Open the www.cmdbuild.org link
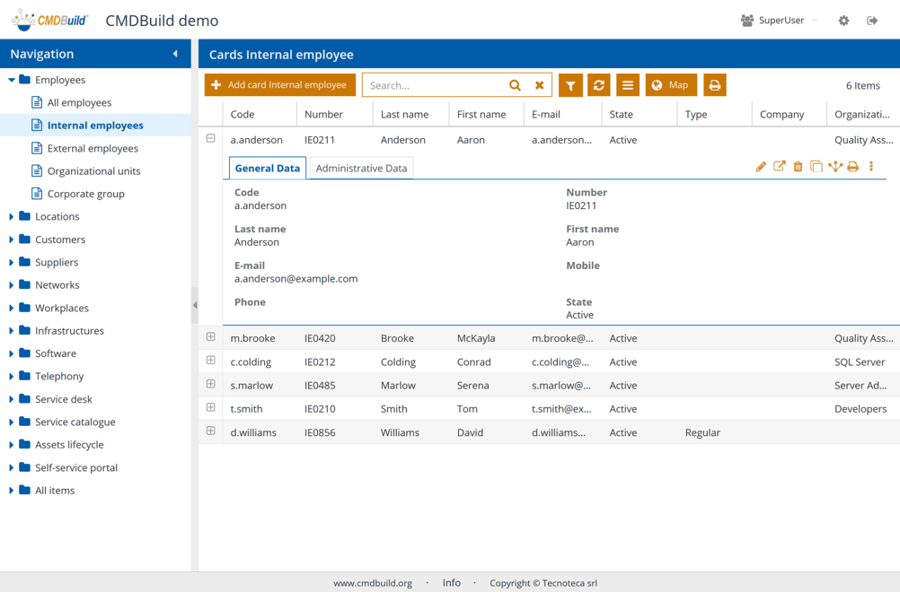This screenshot has width=900, height=592. (x=374, y=582)
